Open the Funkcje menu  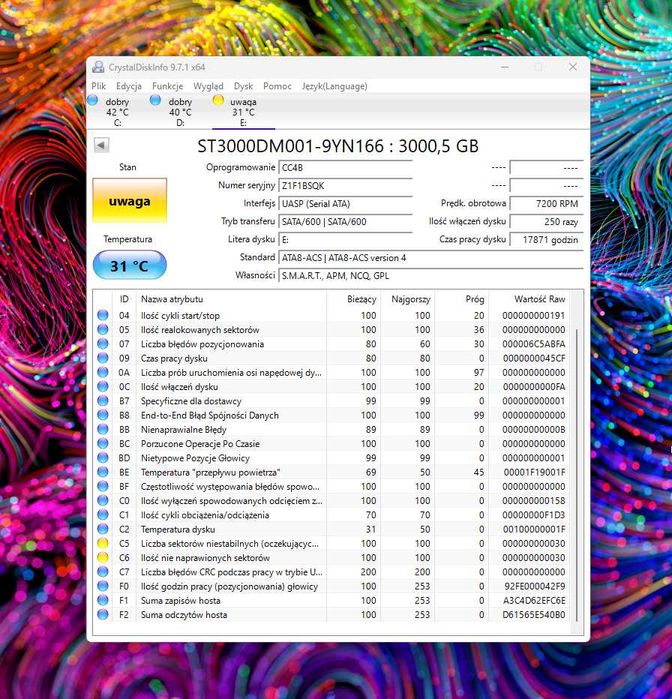click(x=167, y=86)
